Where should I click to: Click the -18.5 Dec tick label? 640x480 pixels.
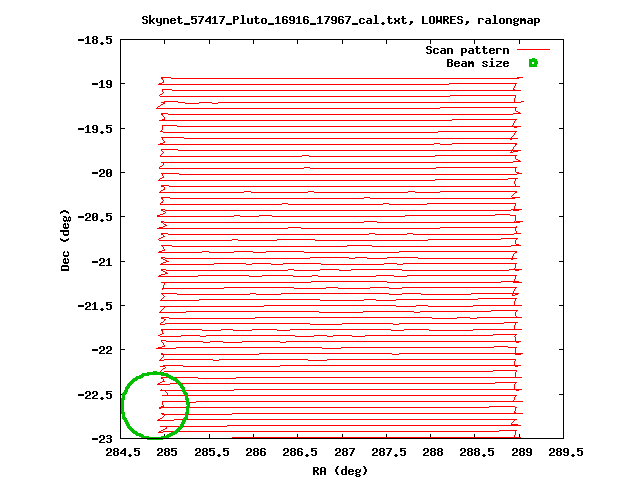coord(95,40)
